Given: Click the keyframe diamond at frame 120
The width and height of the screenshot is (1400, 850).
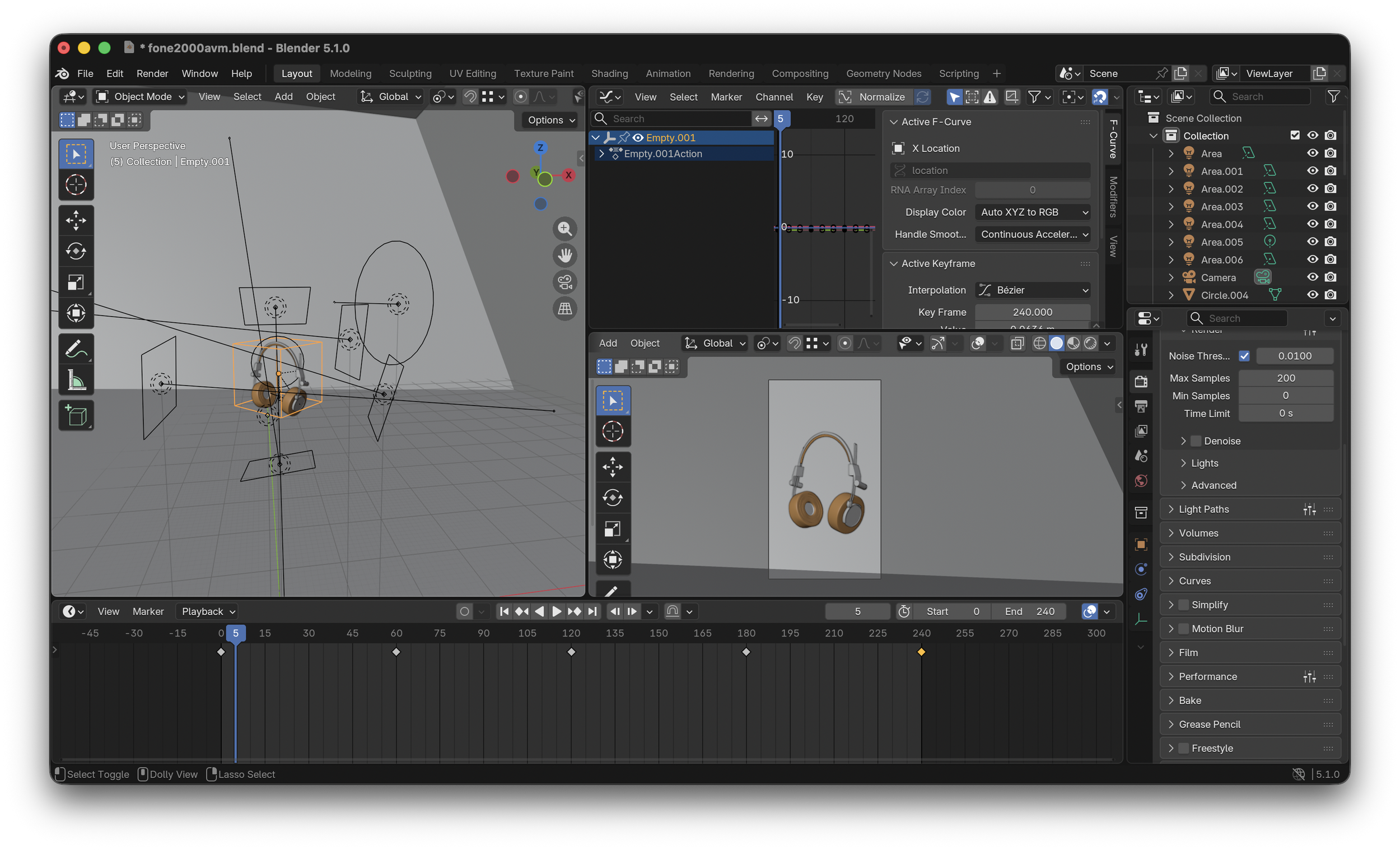Looking at the screenshot, I should click(x=572, y=652).
